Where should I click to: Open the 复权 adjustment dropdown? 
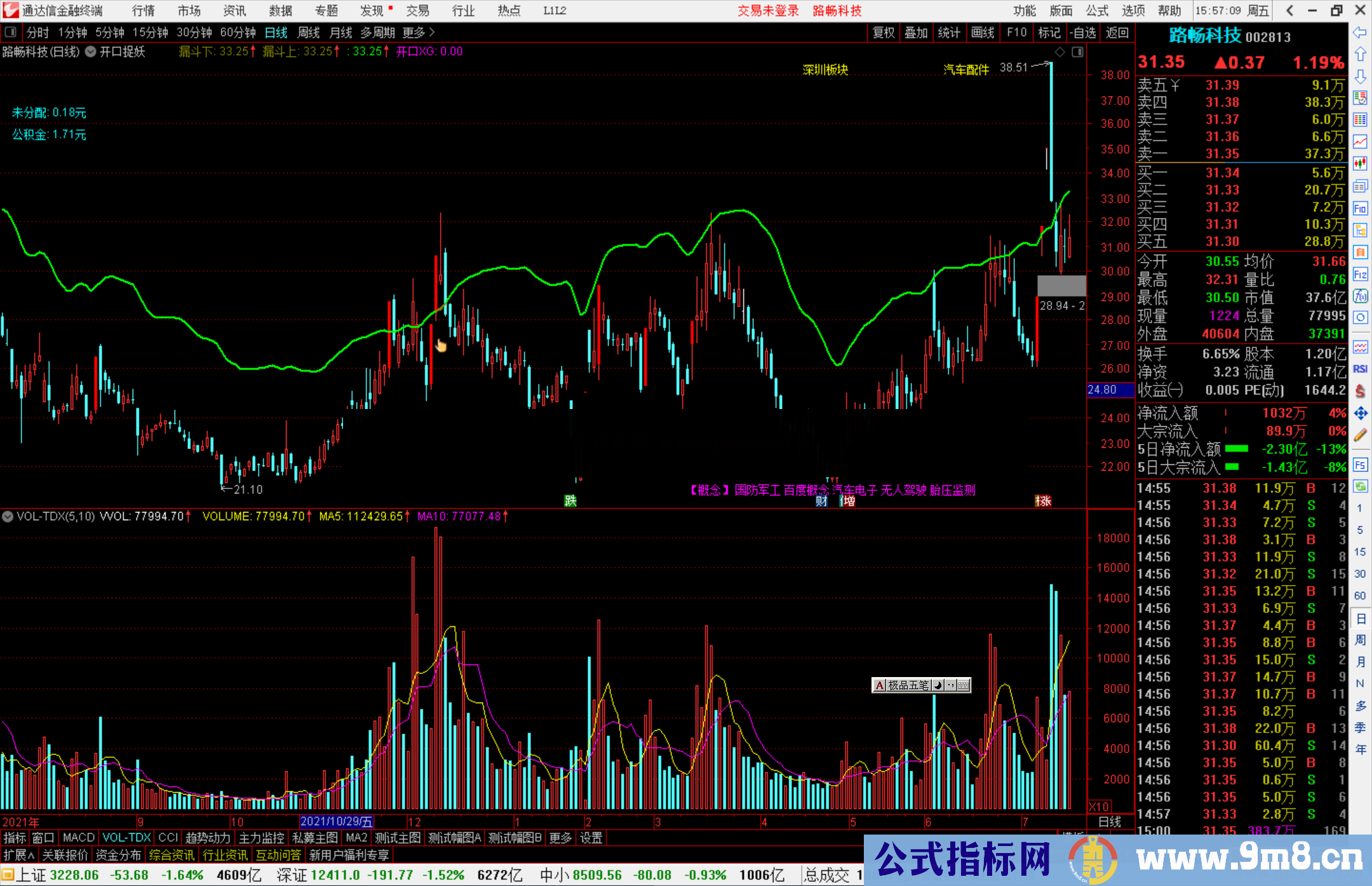coord(883,32)
